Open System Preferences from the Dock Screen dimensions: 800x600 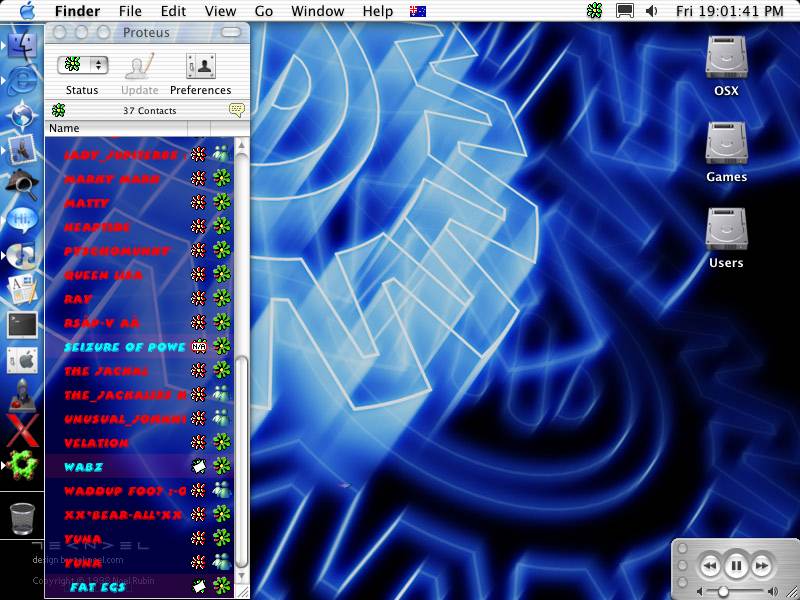coord(21,360)
